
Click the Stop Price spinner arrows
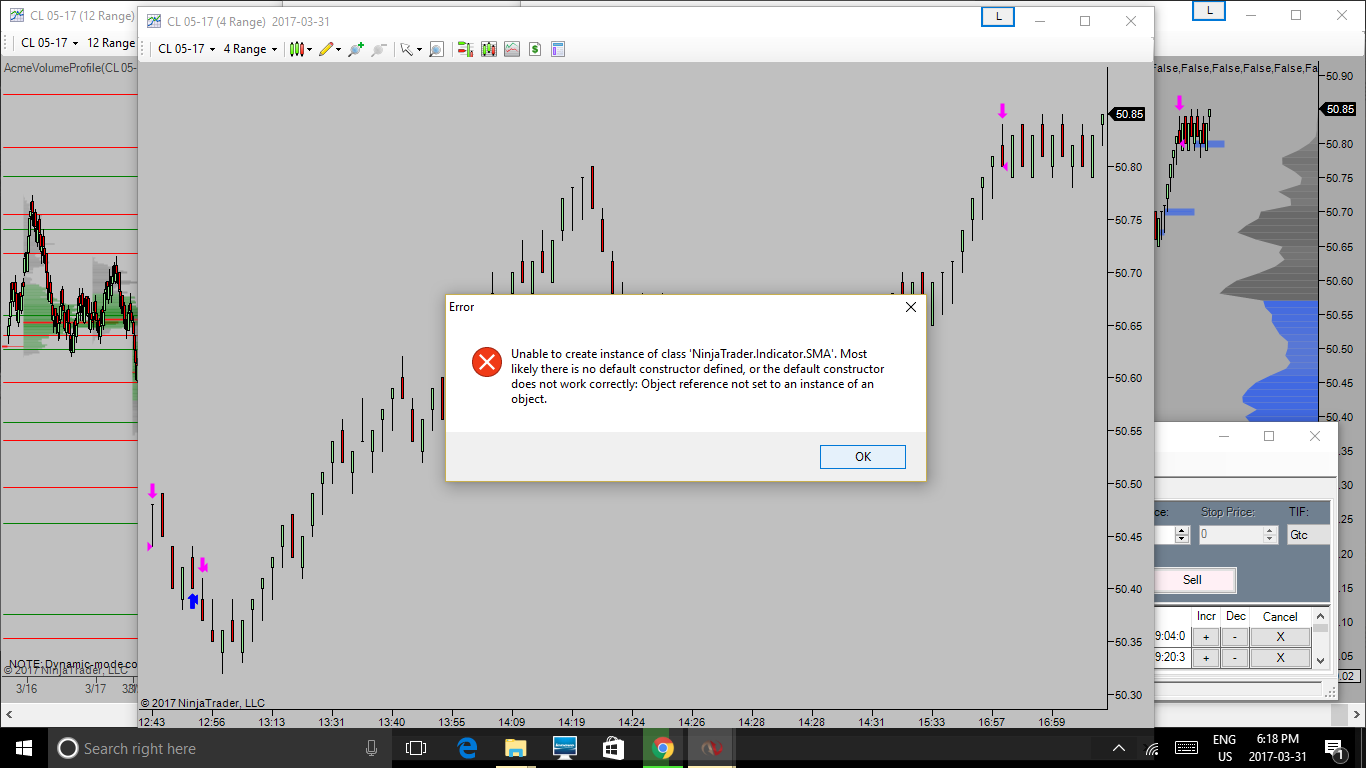(1270, 535)
